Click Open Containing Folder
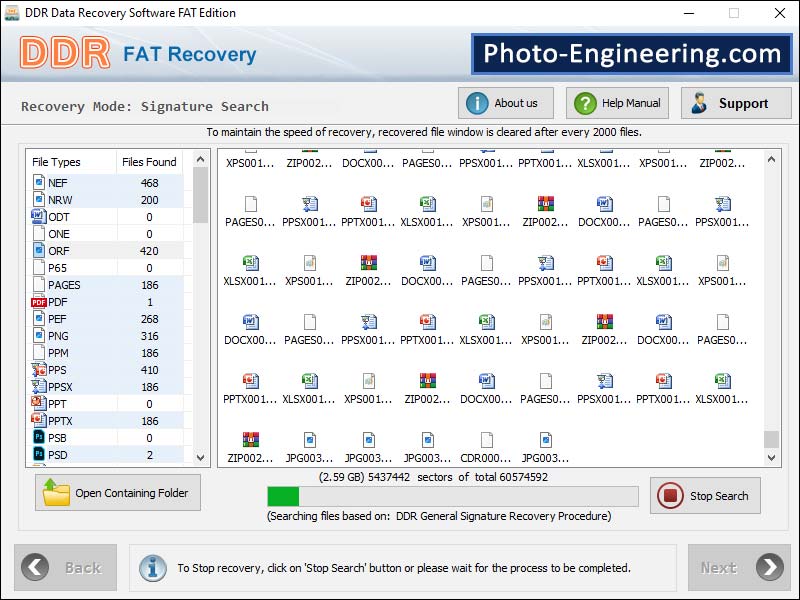This screenshot has width=800, height=600. click(117, 492)
